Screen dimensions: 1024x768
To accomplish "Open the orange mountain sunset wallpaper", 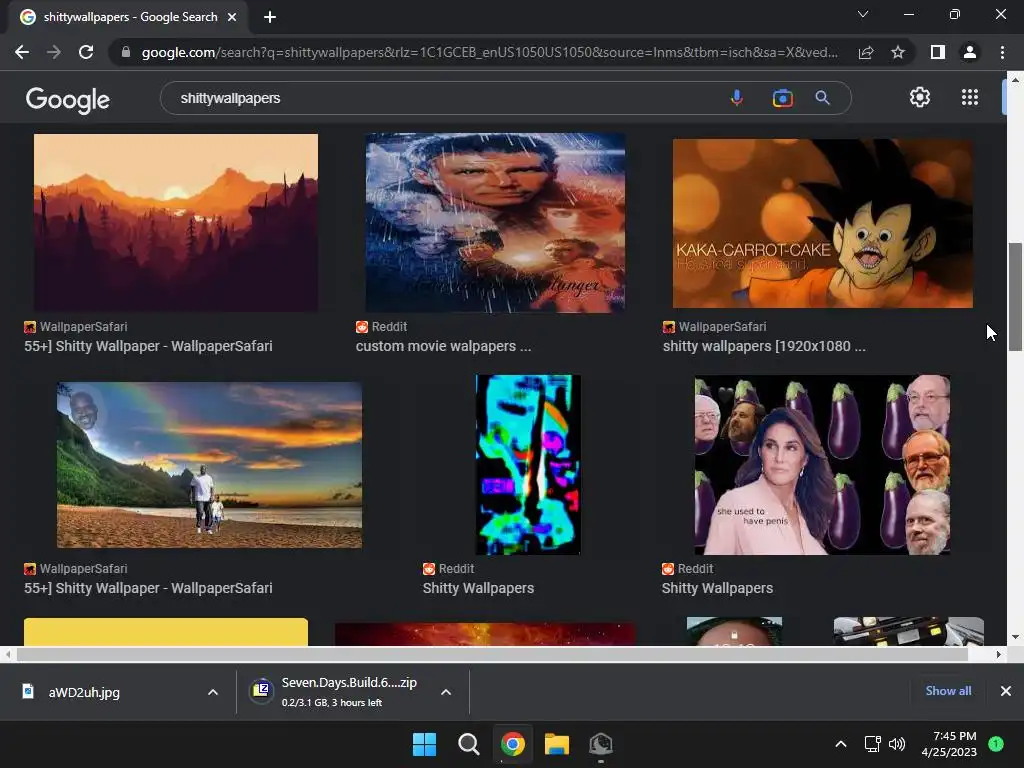I will 176,223.
